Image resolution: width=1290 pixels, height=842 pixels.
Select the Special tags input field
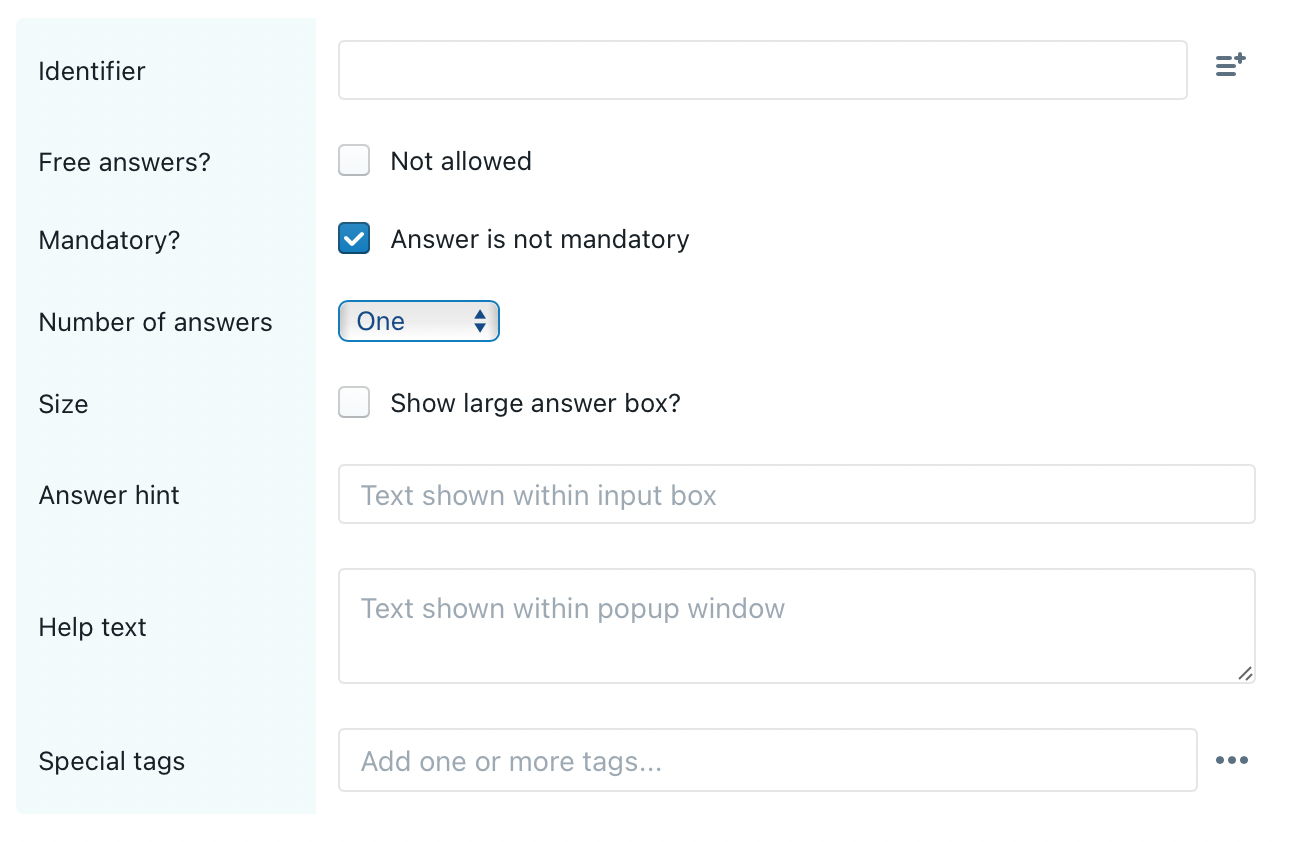767,761
